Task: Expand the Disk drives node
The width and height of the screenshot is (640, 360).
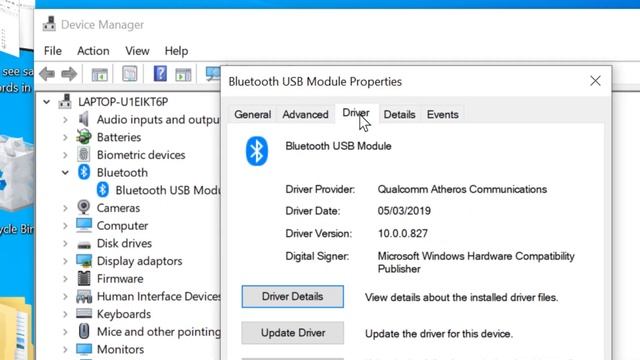Action: pyautogui.click(x=65, y=243)
